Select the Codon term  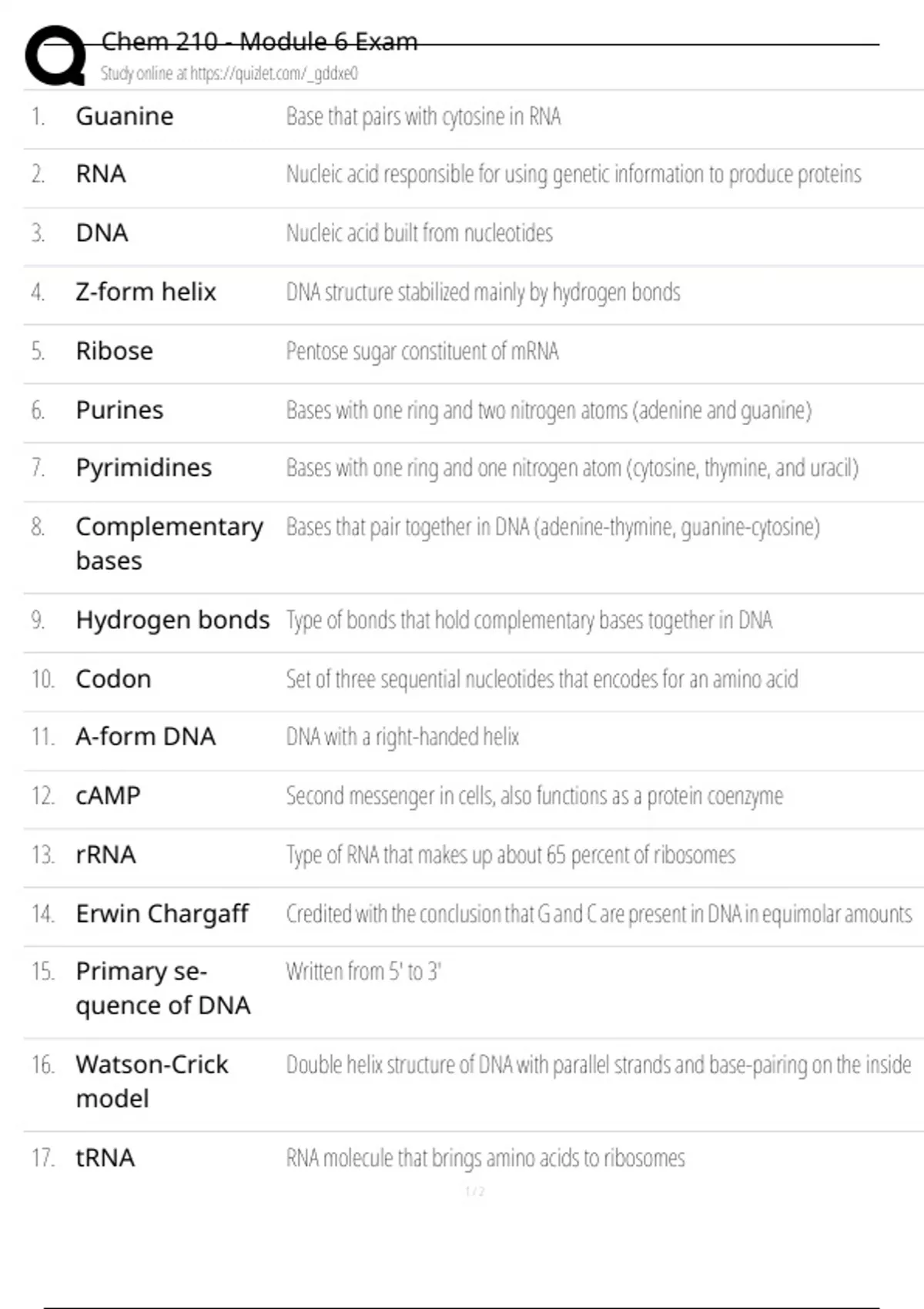click(113, 679)
